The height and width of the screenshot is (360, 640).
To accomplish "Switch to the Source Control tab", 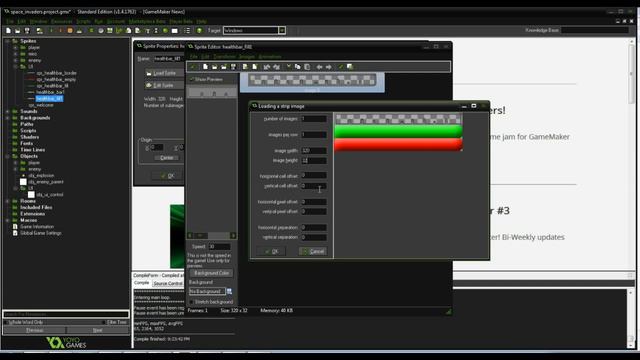I will (168, 283).
